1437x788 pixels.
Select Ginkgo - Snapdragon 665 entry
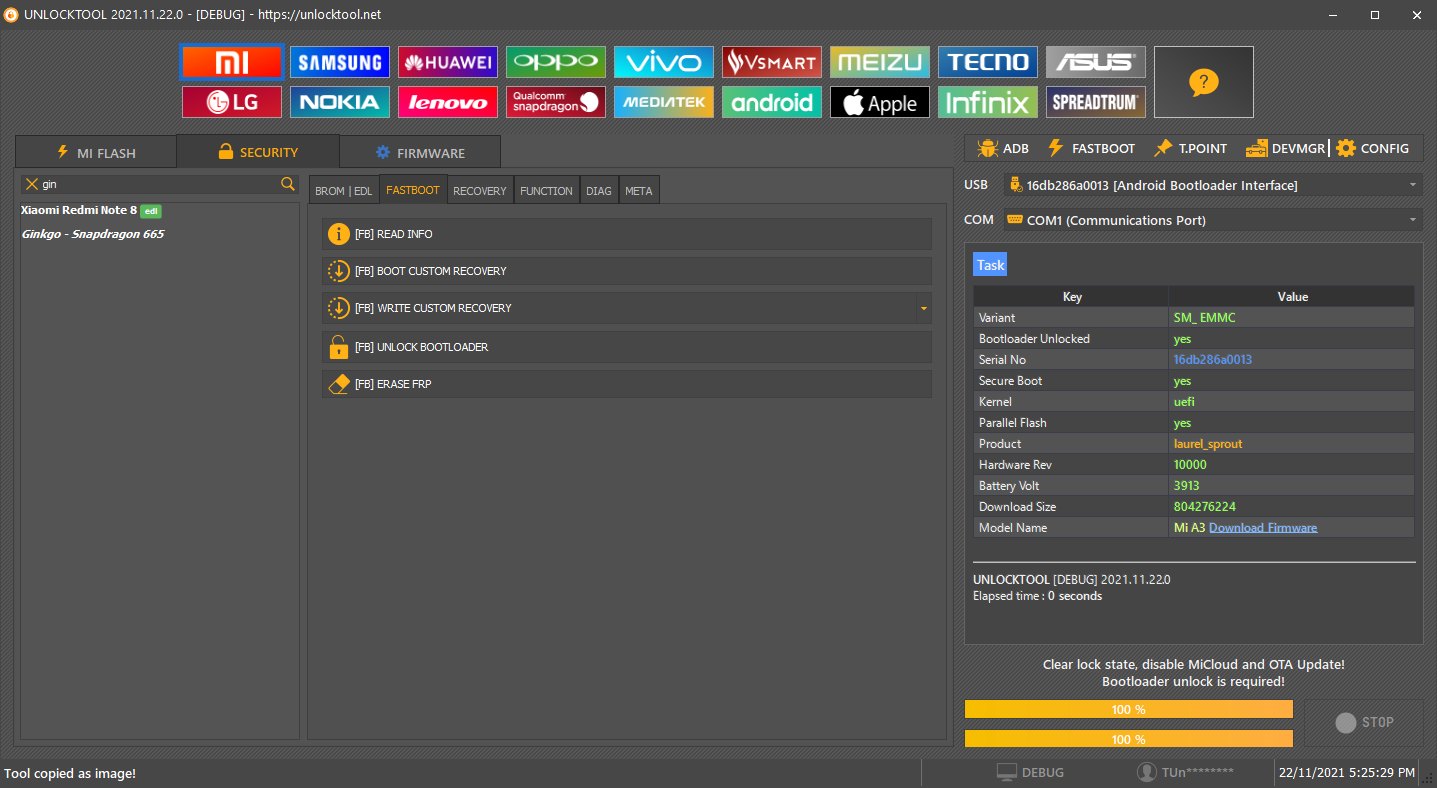click(93, 234)
